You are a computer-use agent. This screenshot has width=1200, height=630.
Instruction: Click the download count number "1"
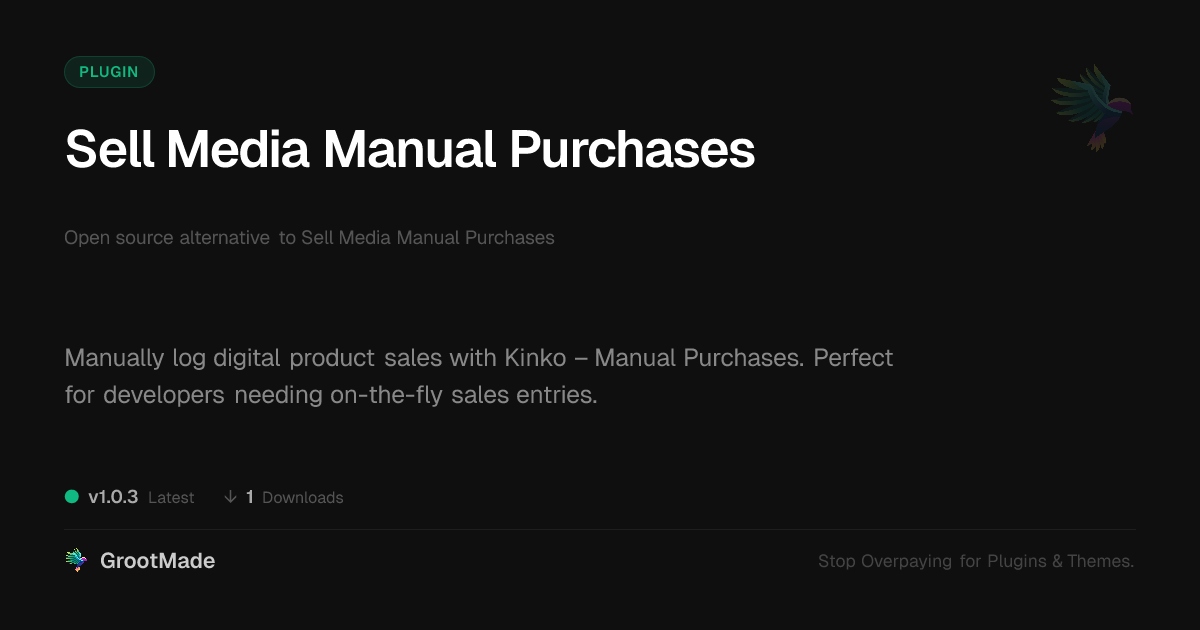click(250, 497)
